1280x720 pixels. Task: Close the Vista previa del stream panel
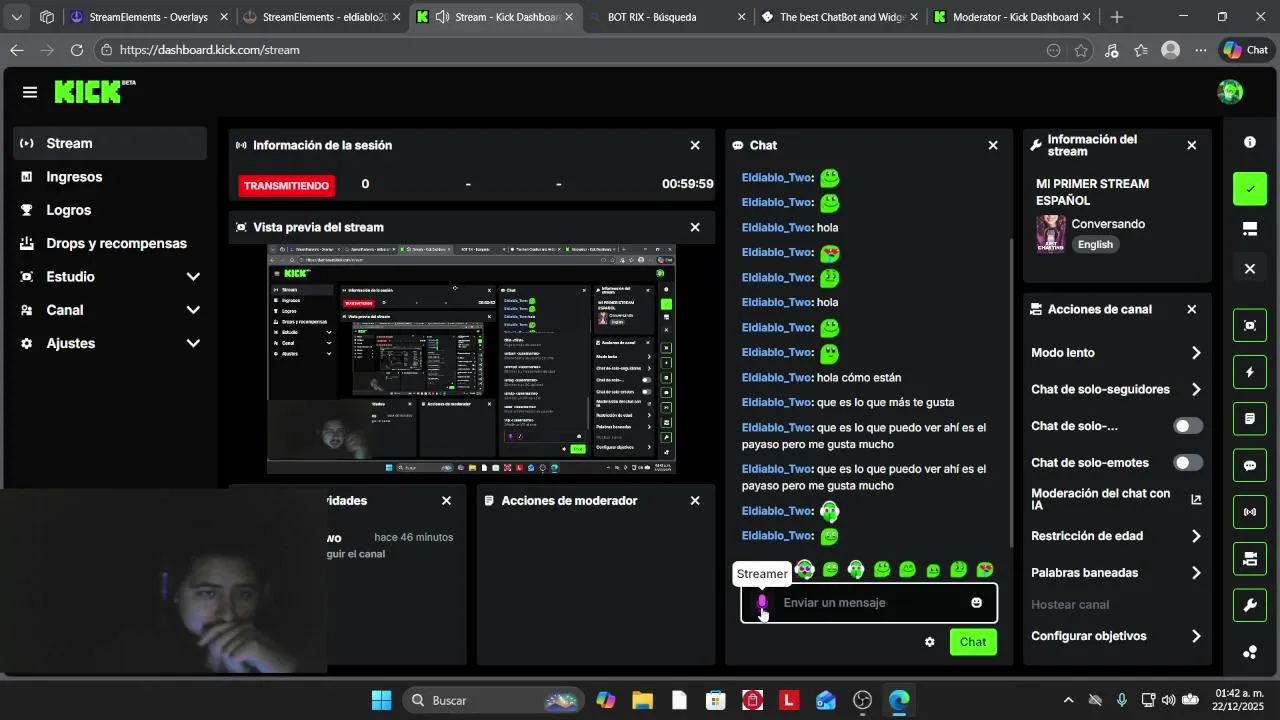695,227
